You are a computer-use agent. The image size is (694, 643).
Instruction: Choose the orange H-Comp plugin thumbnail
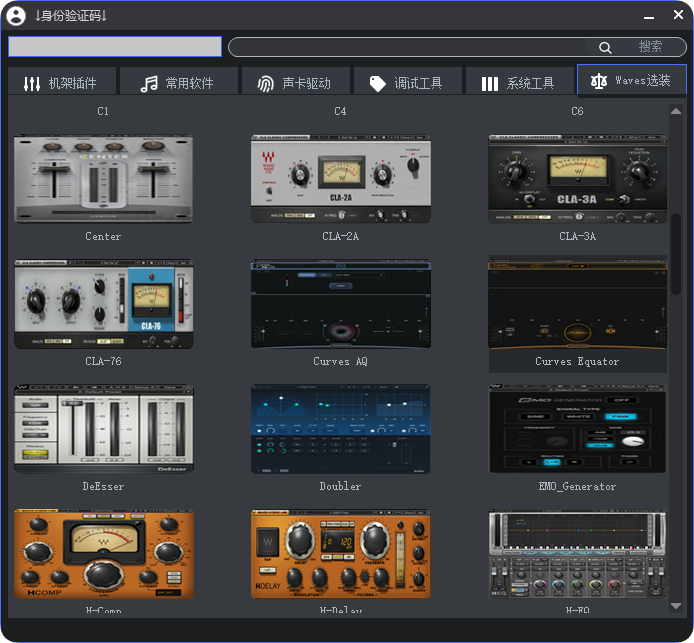click(104, 554)
